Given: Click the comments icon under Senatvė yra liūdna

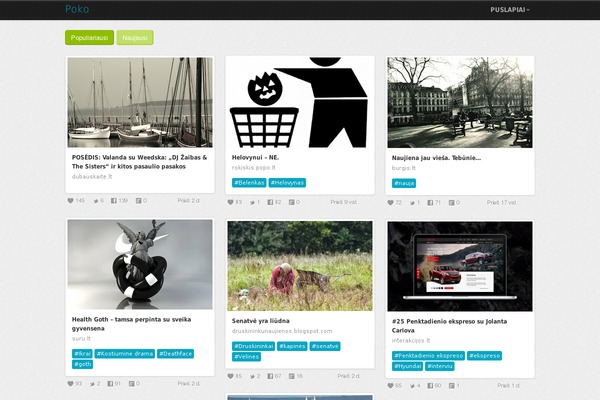Looking at the screenshot, I should [292, 376].
